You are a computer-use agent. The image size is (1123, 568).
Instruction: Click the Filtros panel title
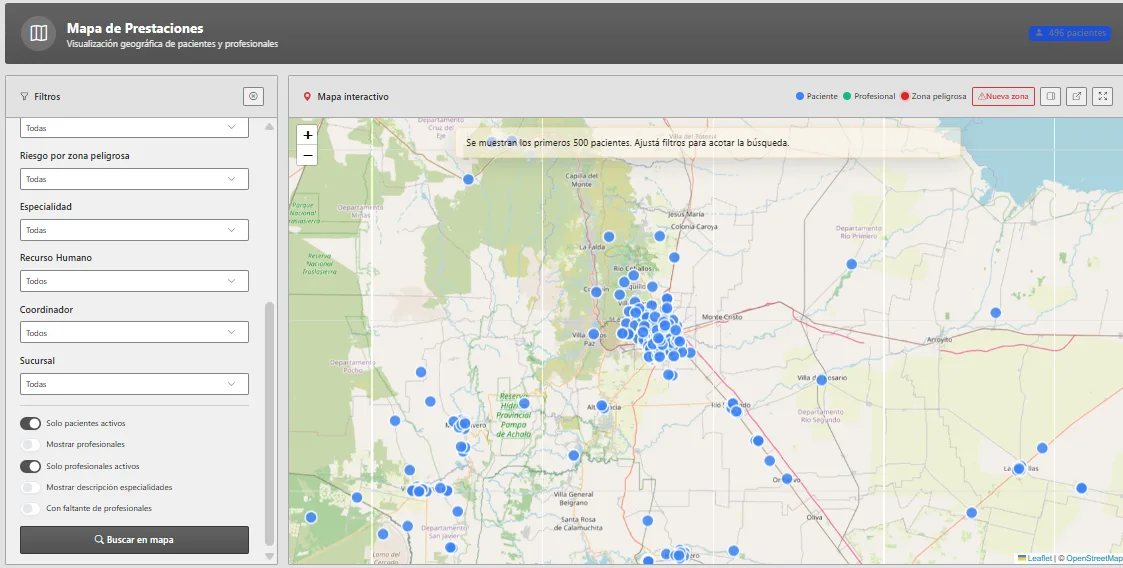click(x=47, y=97)
